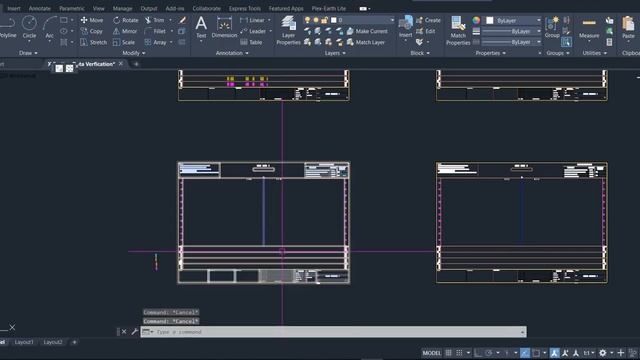
Task: Switch to Layout2 tab
Action: (x=53, y=342)
